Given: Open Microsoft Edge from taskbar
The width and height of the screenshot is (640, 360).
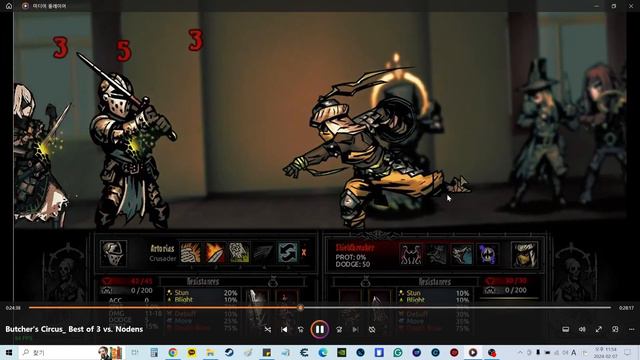Looking at the screenshot, I should [323, 352].
